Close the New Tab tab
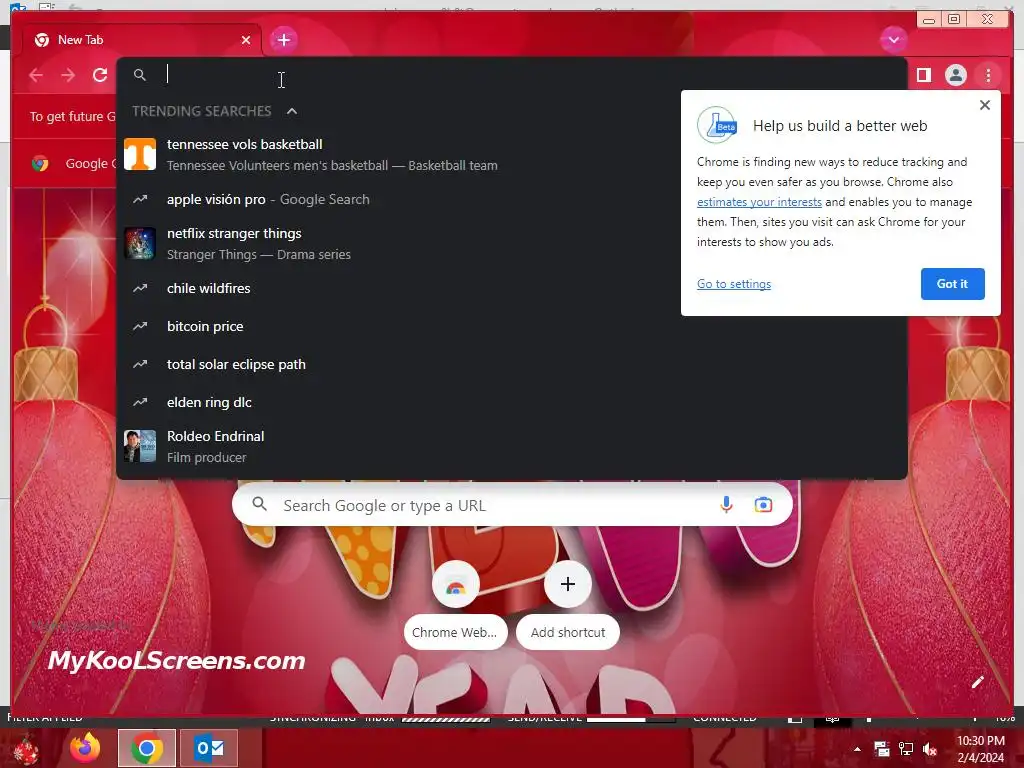Screen dimensions: 1024x768 point(246,40)
